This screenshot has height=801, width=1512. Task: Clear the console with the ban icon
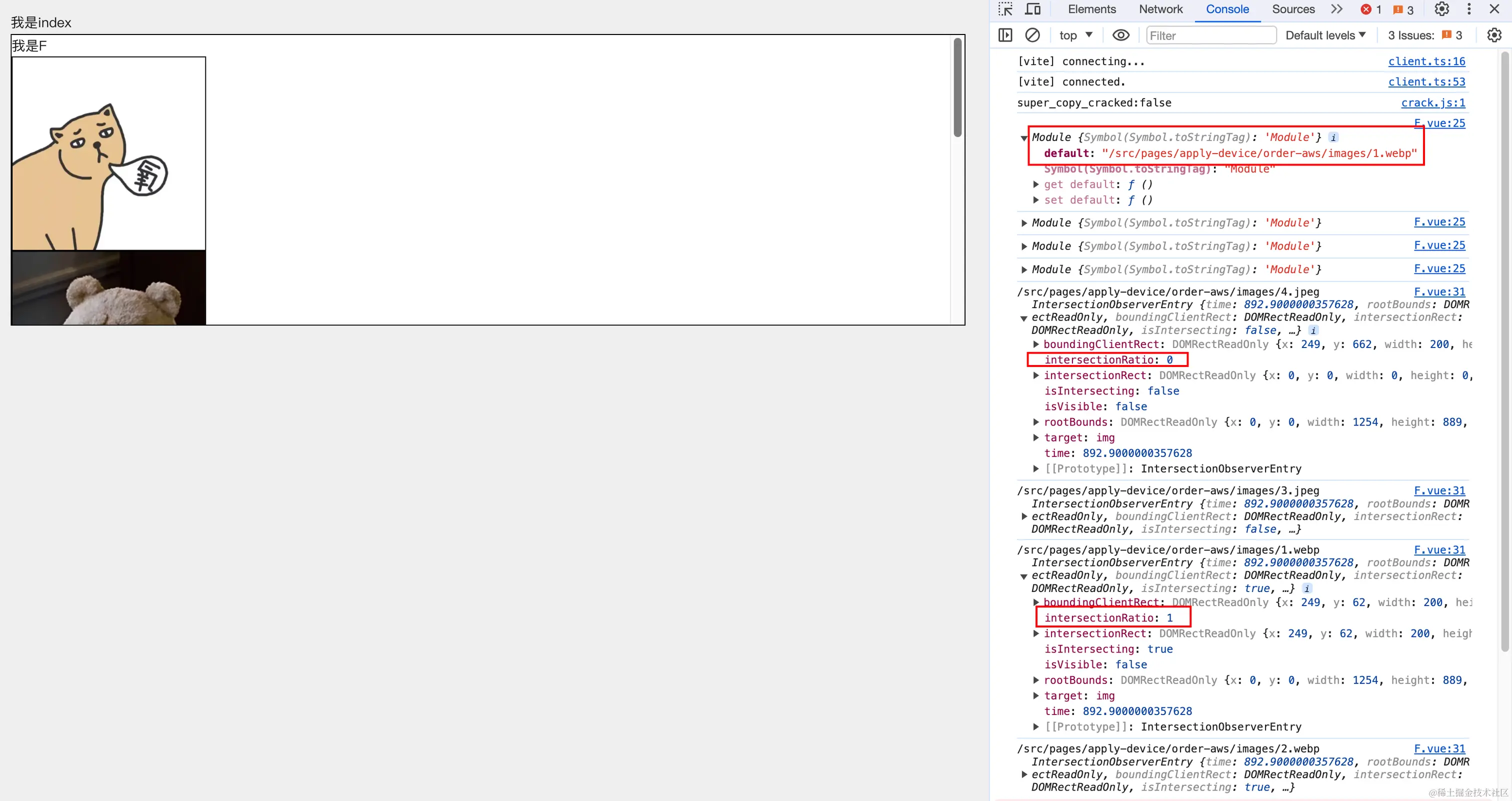[1032, 35]
